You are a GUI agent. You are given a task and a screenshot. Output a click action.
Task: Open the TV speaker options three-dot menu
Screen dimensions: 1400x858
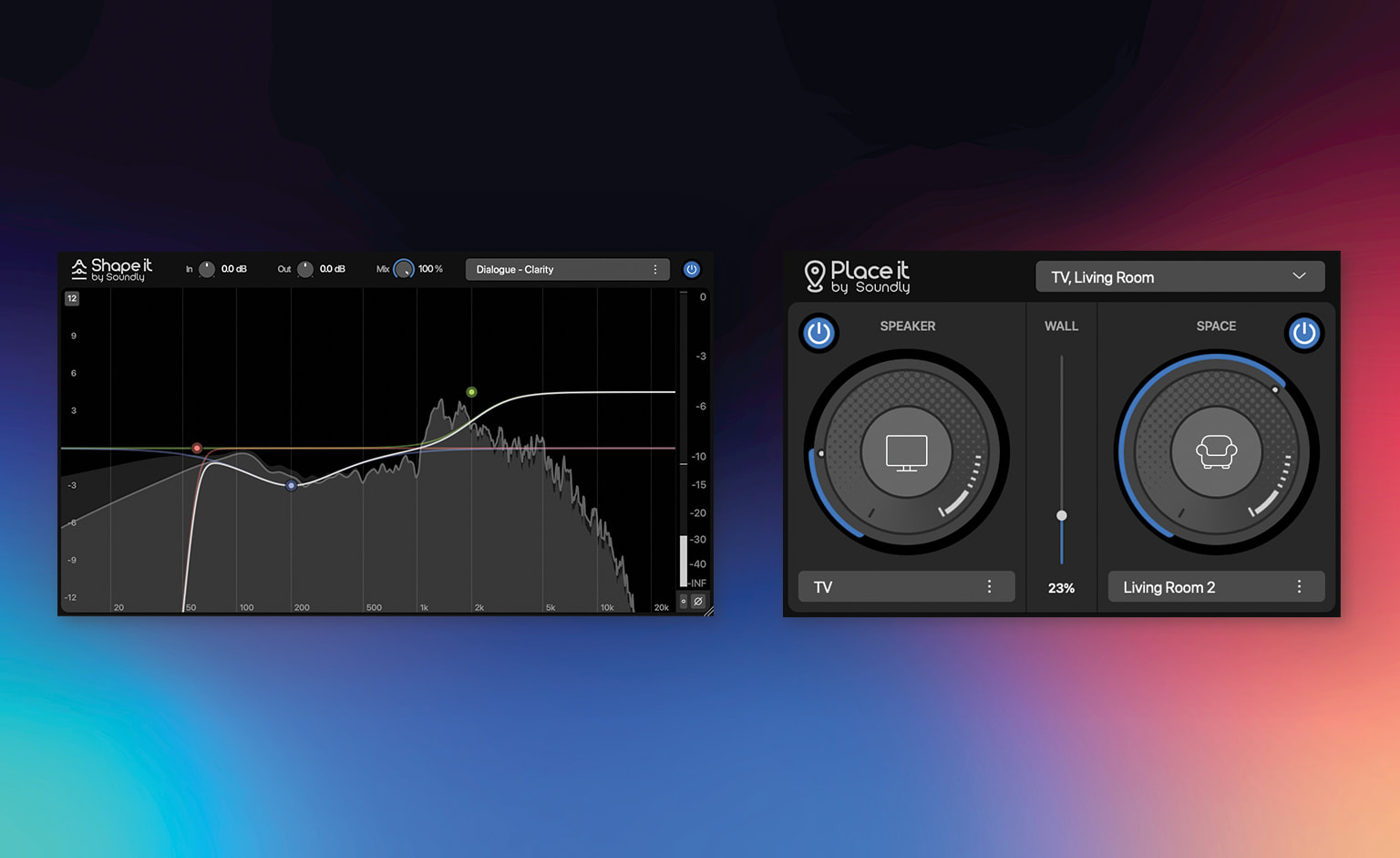(x=989, y=586)
